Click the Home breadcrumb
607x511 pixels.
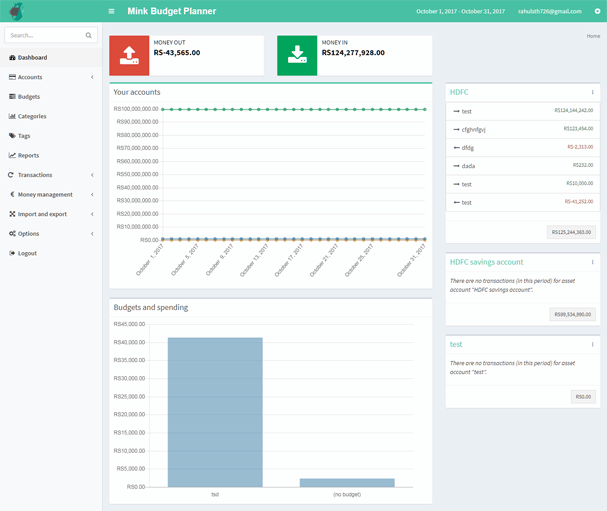click(593, 36)
